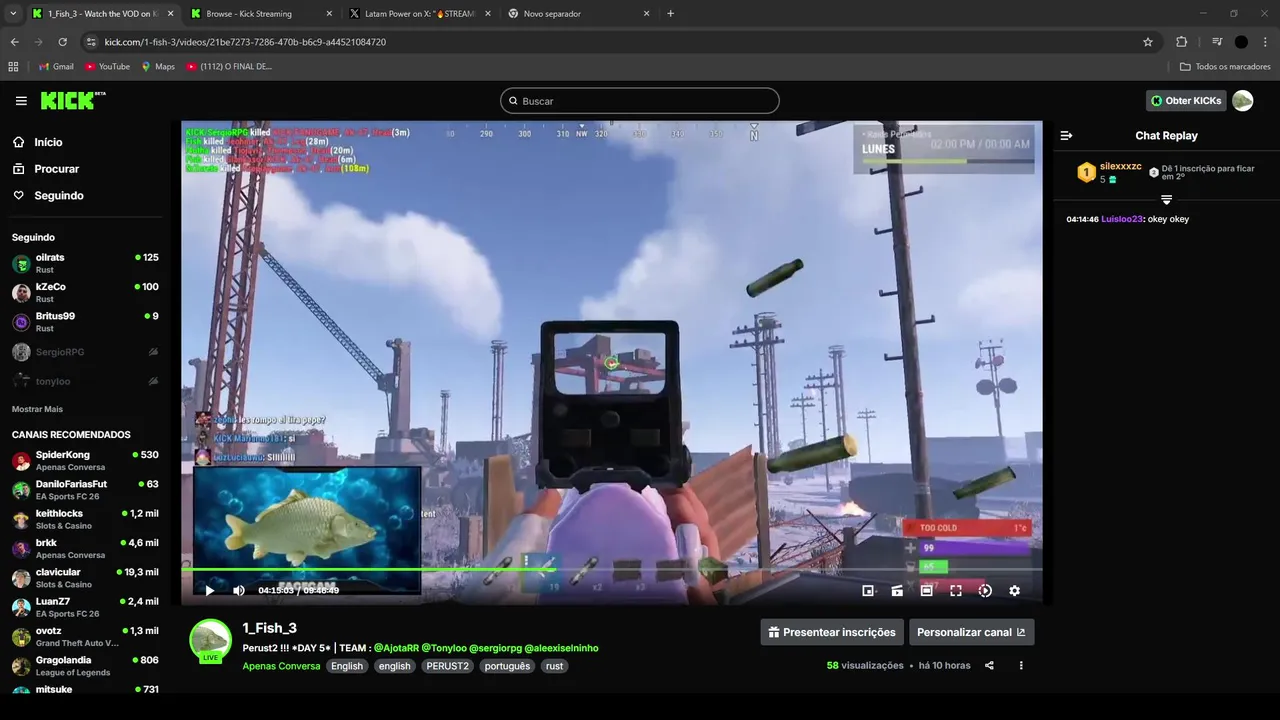
Task: Open a new browser tab with plus button
Action: [670, 14]
